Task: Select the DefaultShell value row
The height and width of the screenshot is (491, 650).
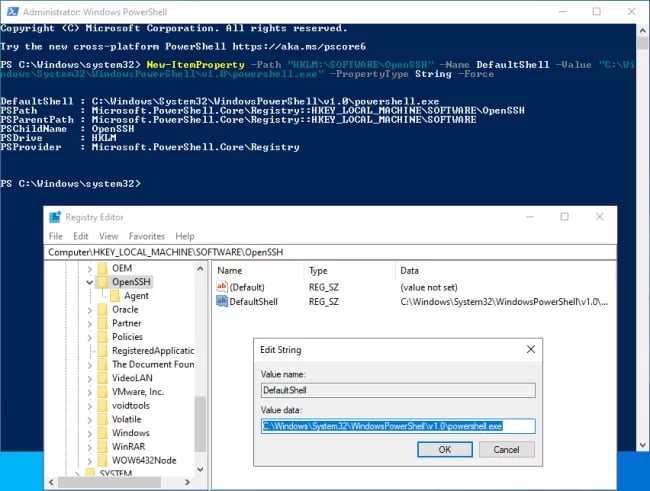Action: pyautogui.click(x=412, y=301)
